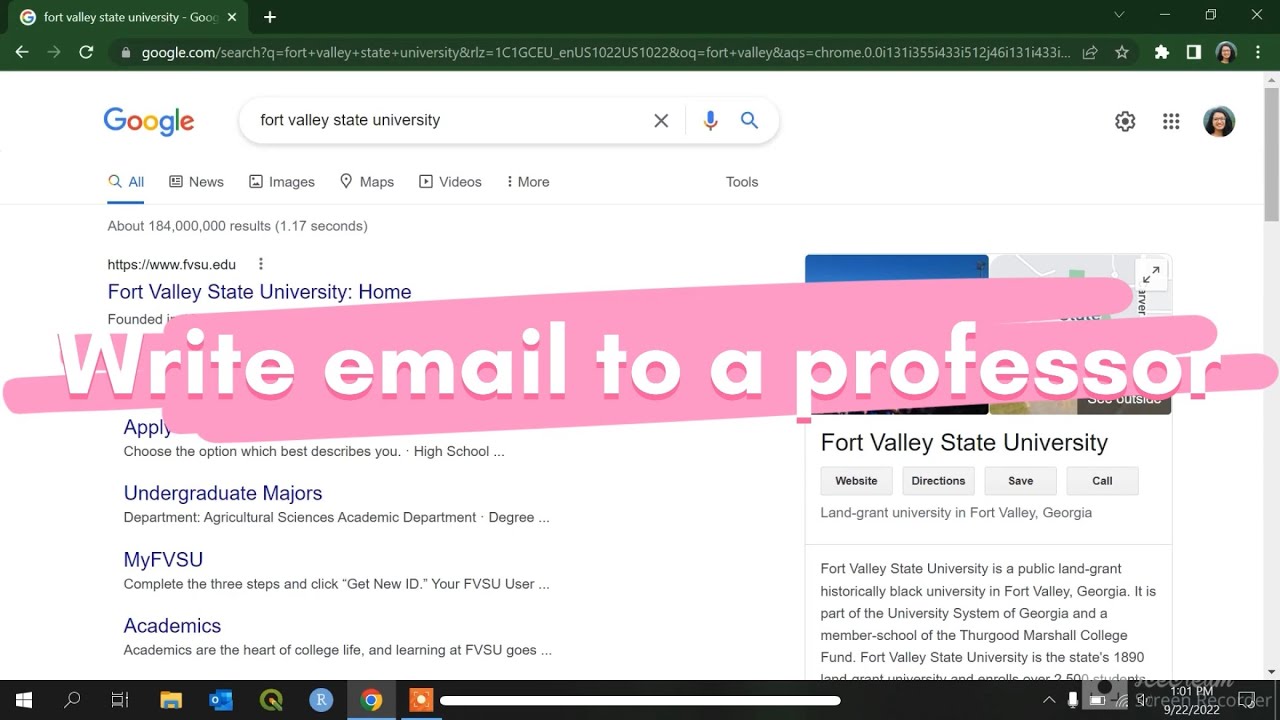
Task: Switch to the Images results tab
Action: click(x=282, y=182)
